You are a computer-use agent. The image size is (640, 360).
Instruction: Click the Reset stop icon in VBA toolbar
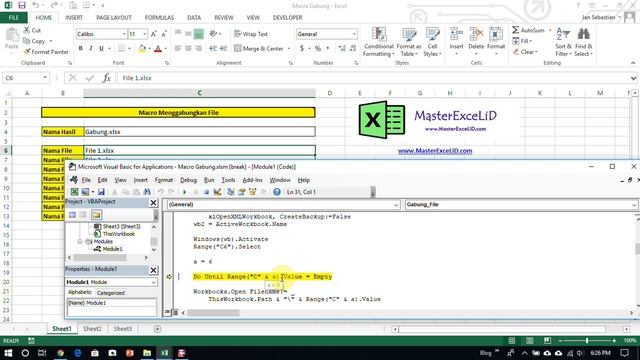click(207, 192)
